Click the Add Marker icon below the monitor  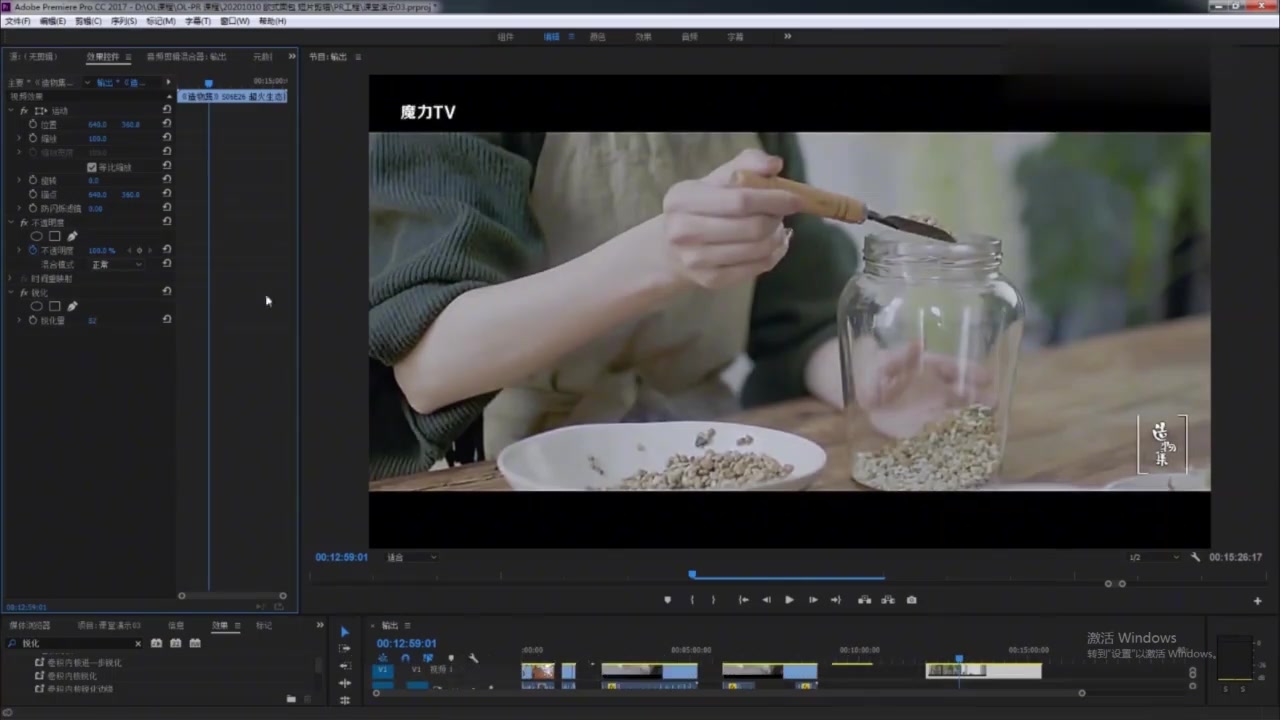[x=667, y=600]
